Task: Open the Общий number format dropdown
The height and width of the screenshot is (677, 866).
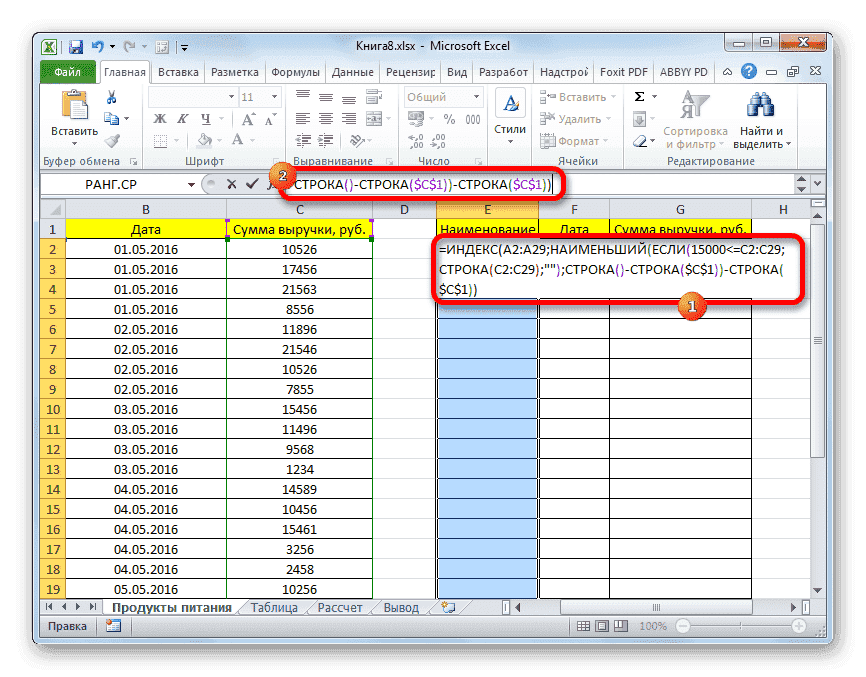Action: [x=477, y=97]
